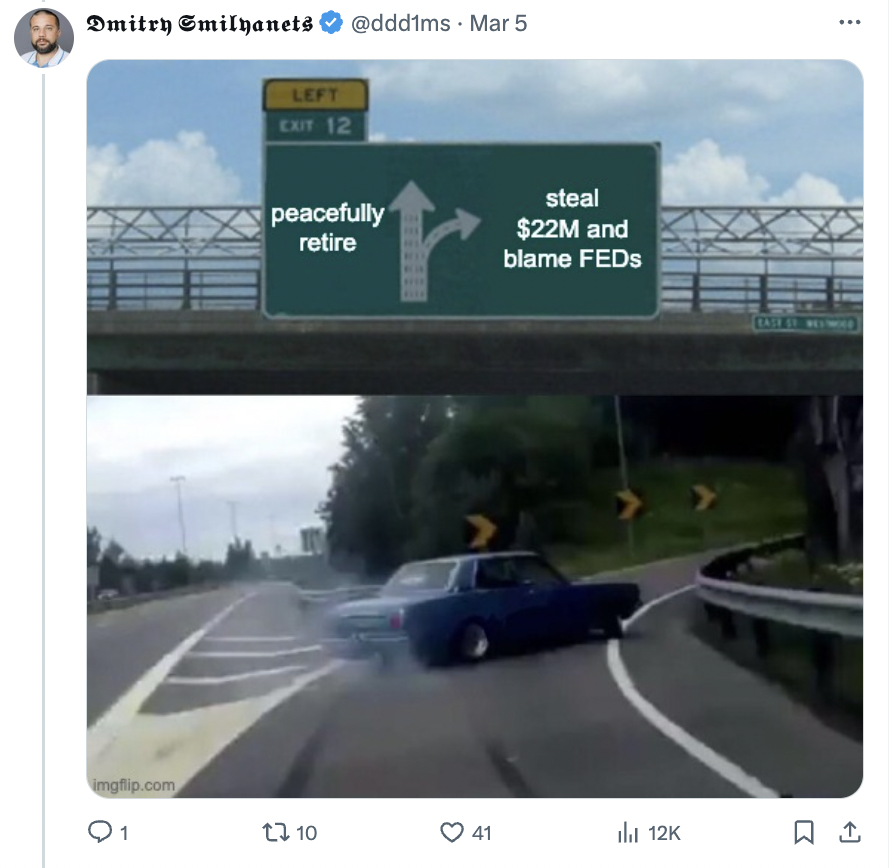The width and height of the screenshot is (889, 868).
Task: Click the blue verified badge
Action: click(331, 23)
